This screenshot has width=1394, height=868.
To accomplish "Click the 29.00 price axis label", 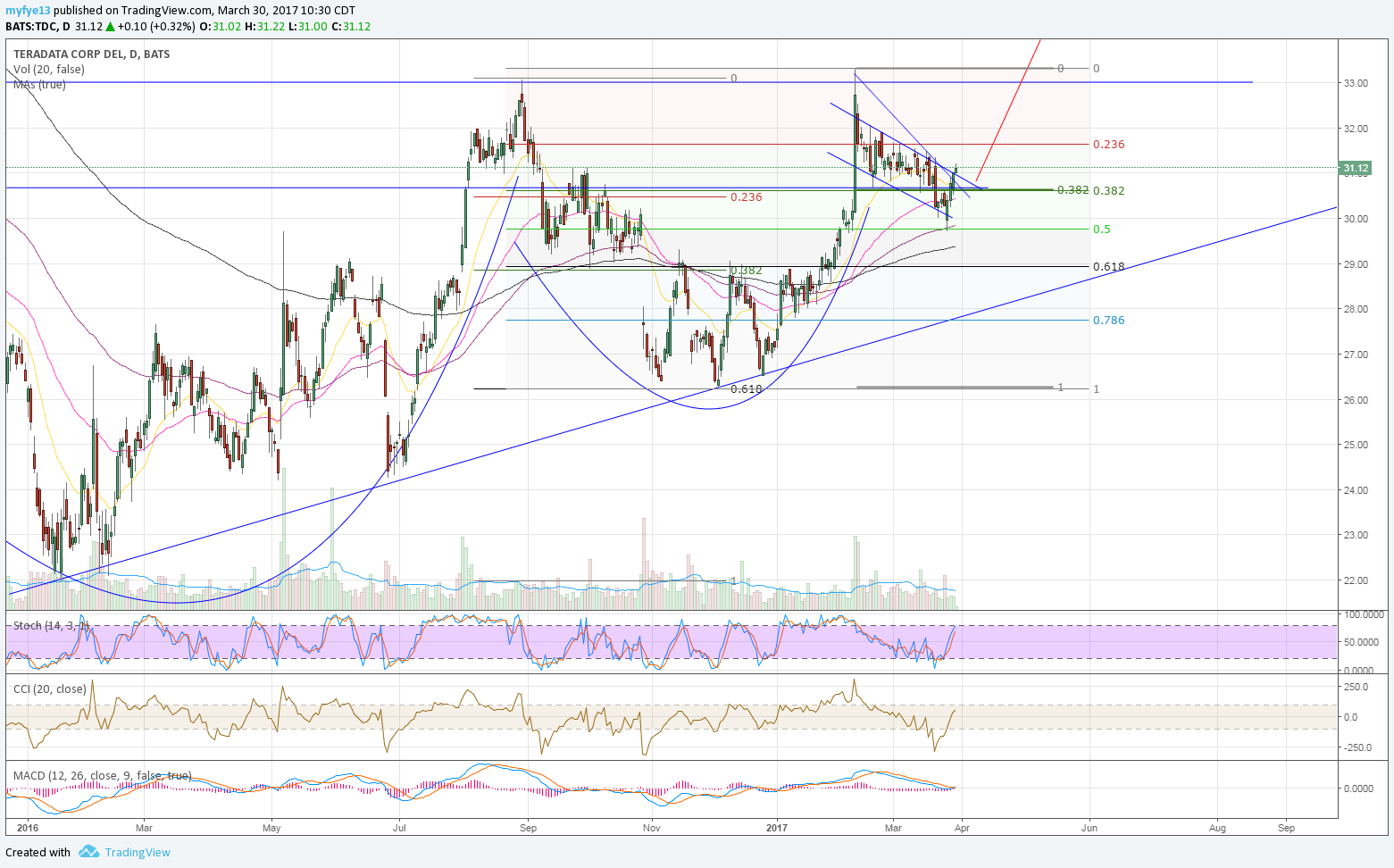I will pyautogui.click(x=1356, y=264).
